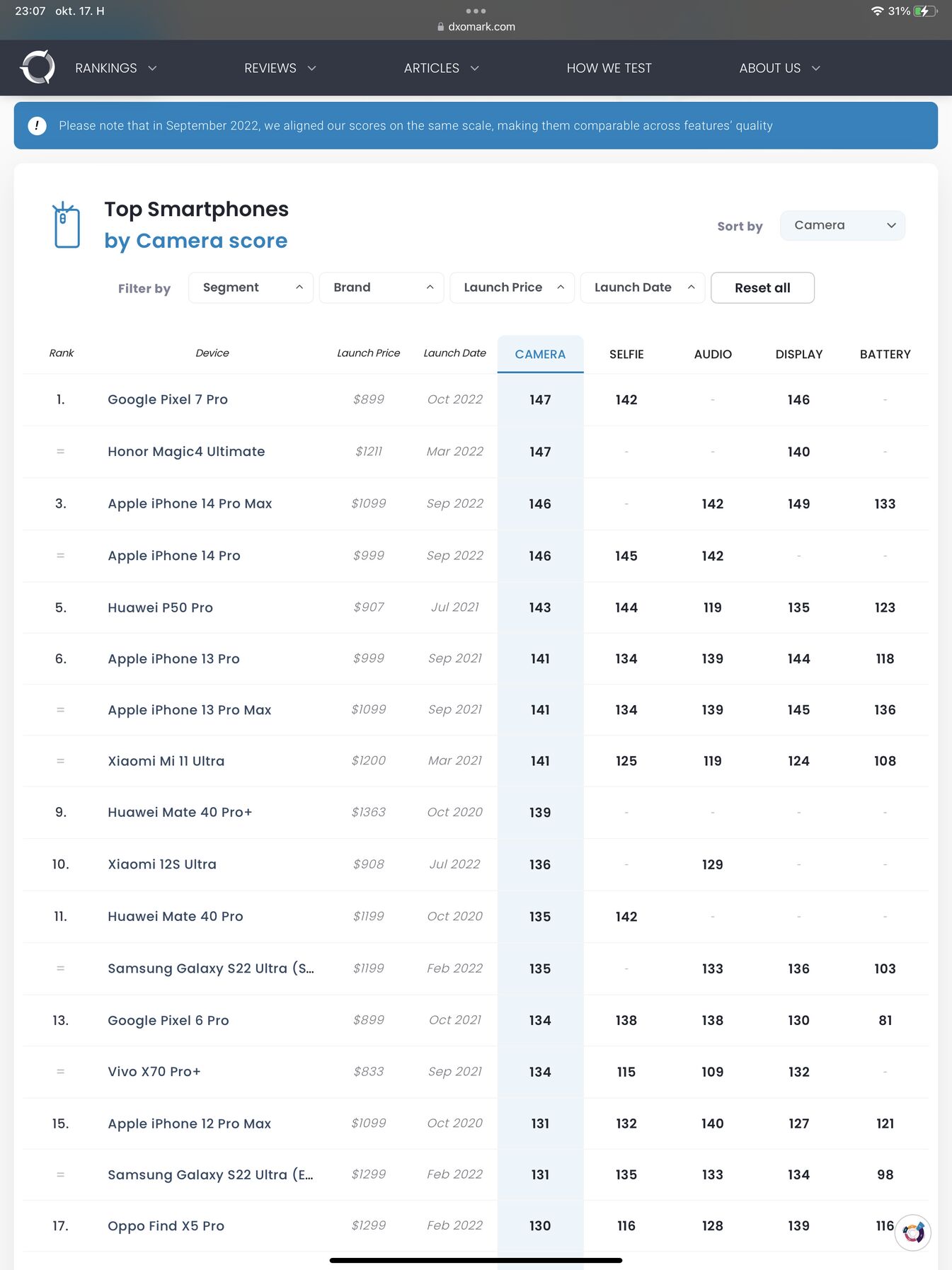Viewport: 952px width, 1270px height.
Task: Go to HOW WE TEST page
Action: [609, 68]
